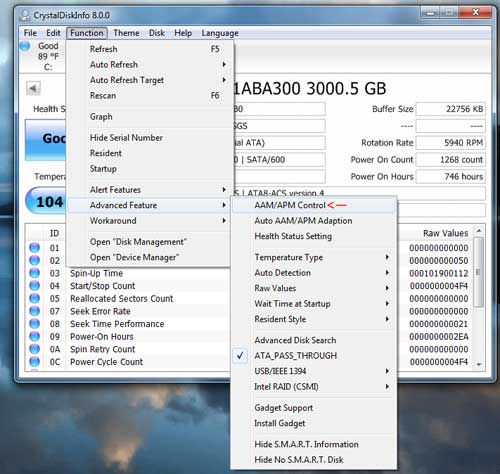Screen dimensions: 500x474
Task: Click the Power On Hours value field
Action: pyautogui.click(x=451, y=177)
